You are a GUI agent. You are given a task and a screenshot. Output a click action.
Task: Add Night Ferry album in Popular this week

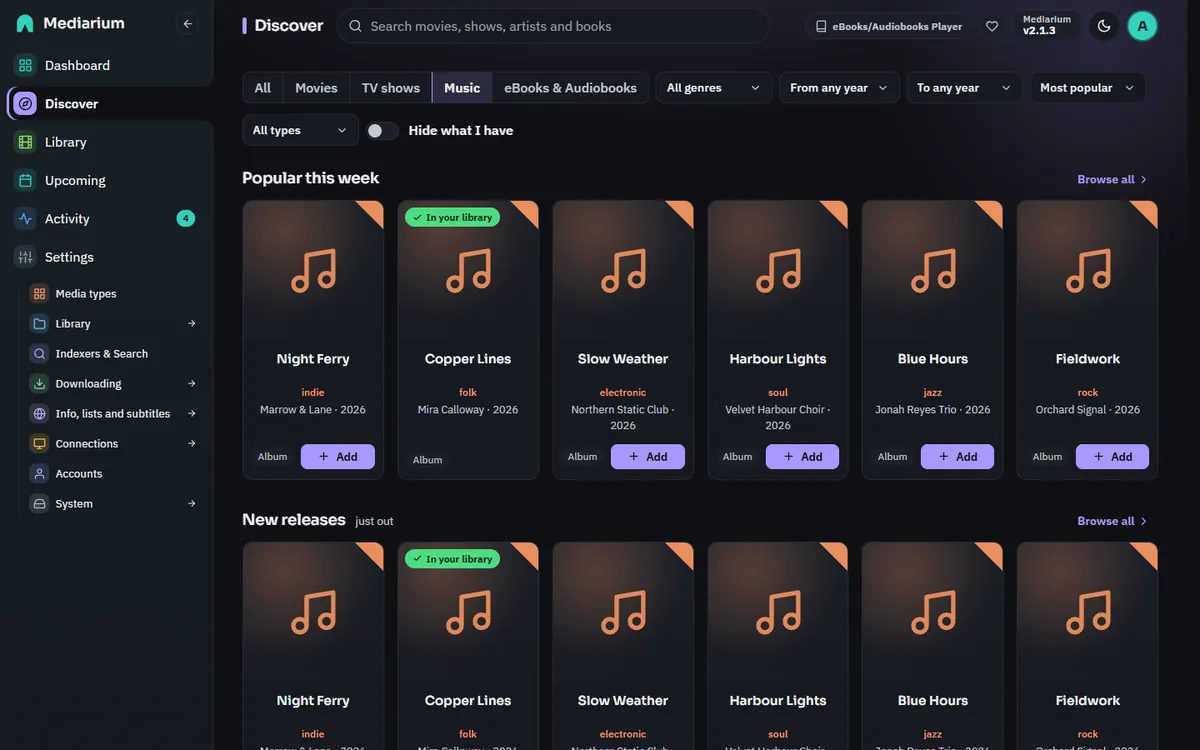click(338, 457)
